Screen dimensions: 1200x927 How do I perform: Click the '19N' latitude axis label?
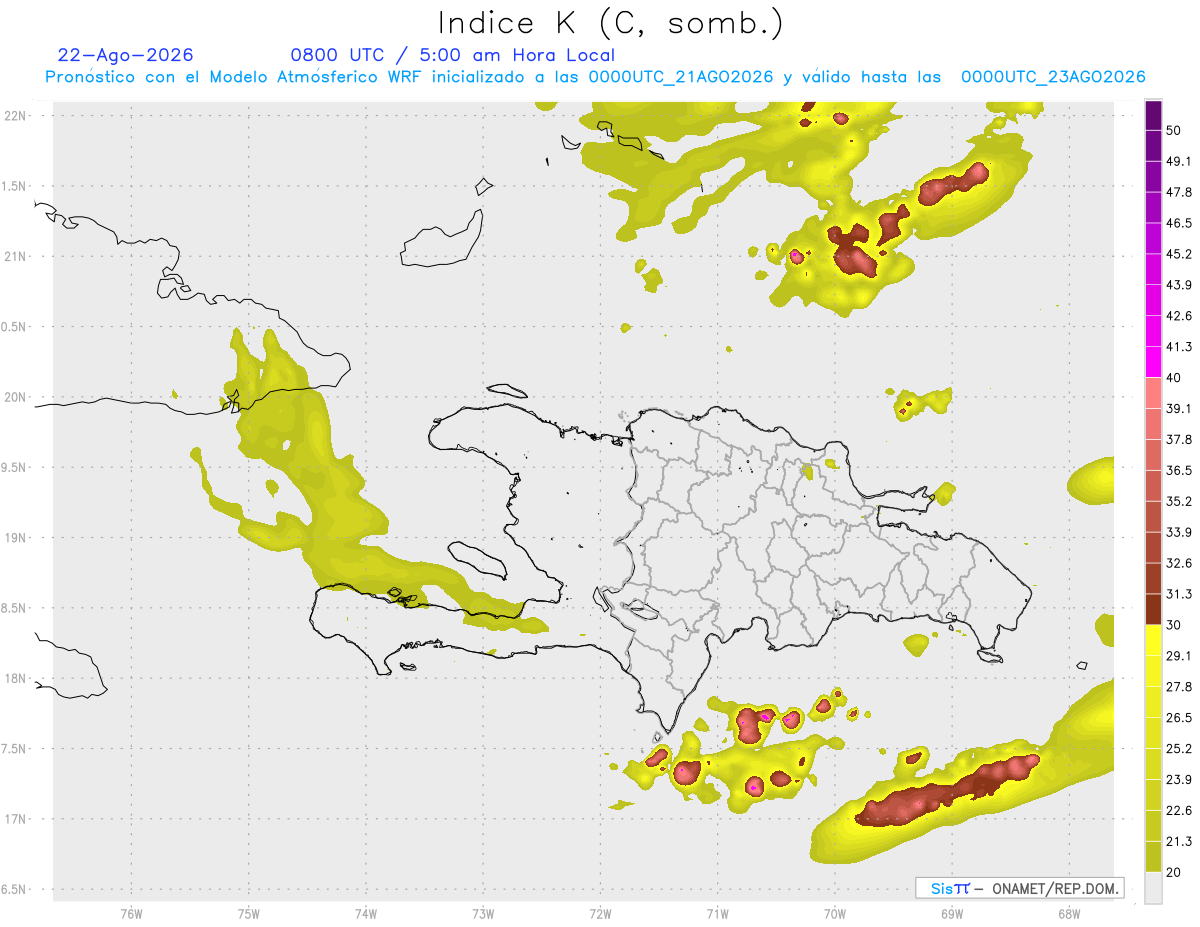point(15,537)
